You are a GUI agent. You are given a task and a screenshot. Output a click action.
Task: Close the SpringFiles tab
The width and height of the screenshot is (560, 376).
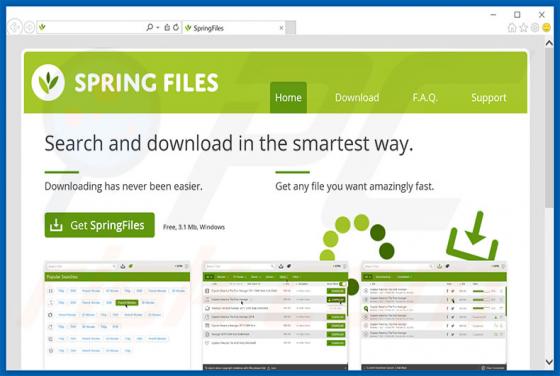pyautogui.click(x=281, y=28)
